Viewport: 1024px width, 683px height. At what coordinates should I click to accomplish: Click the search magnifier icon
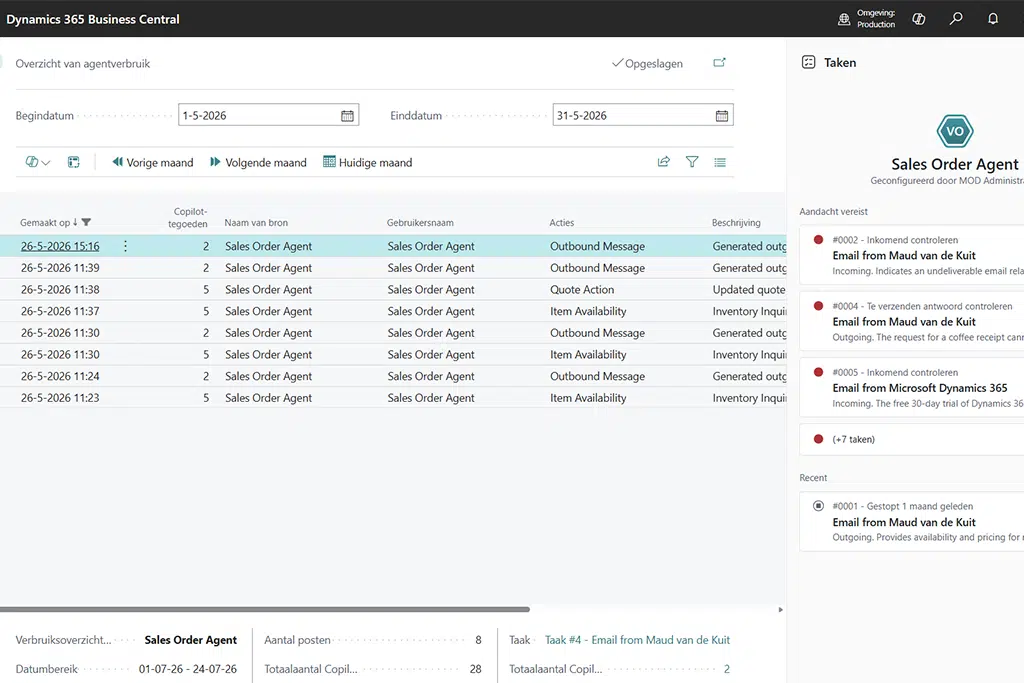(x=956, y=19)
